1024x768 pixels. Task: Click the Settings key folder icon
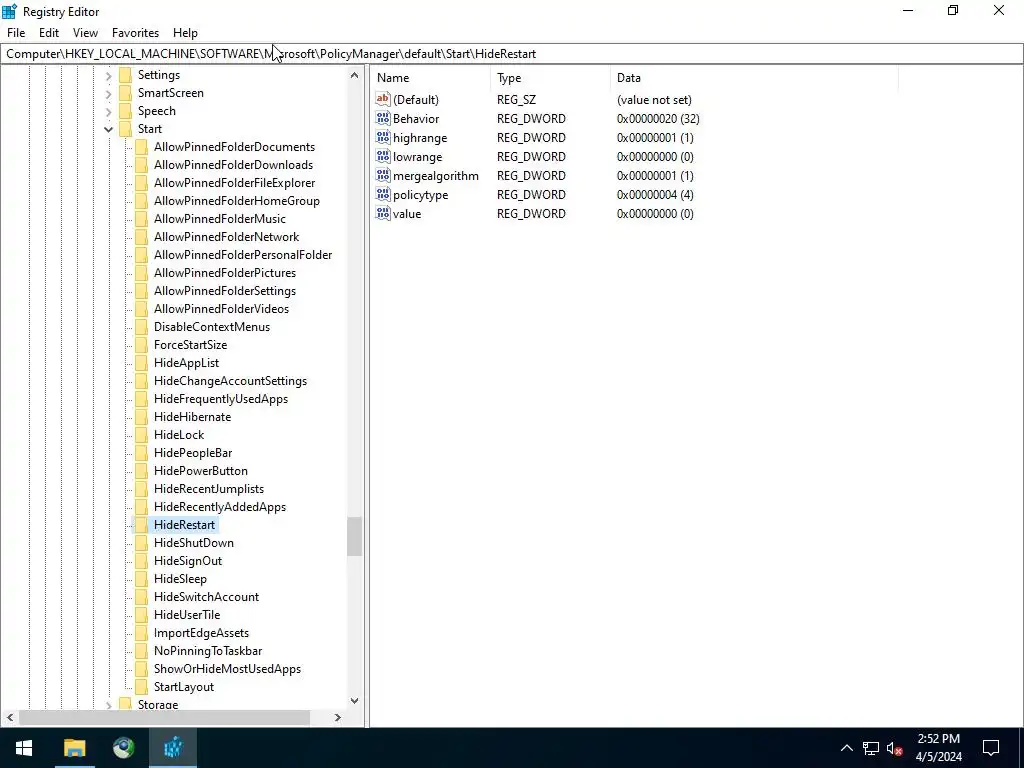(x=125, y=75)
